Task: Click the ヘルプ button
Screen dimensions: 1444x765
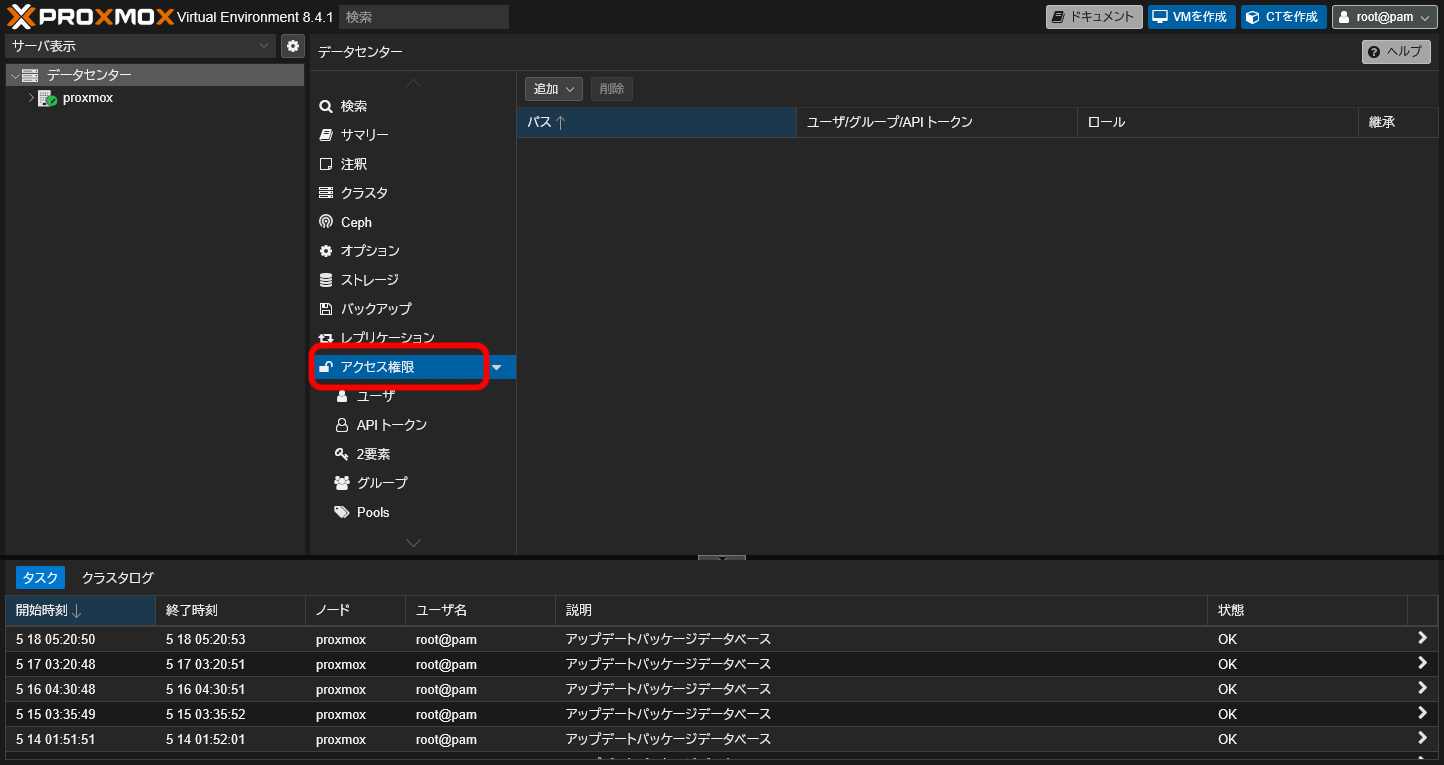Action: (1396, 52)
